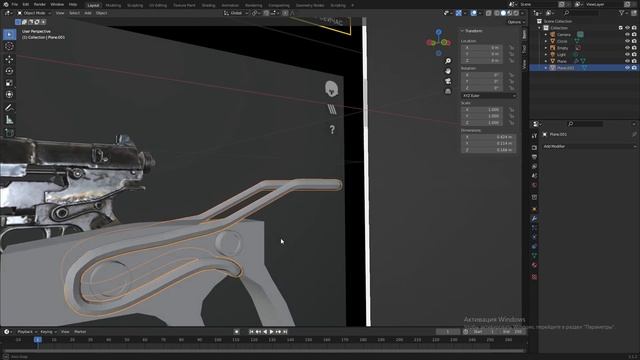Toggle viewport visibility of Collection

click(x=627, y=28)
